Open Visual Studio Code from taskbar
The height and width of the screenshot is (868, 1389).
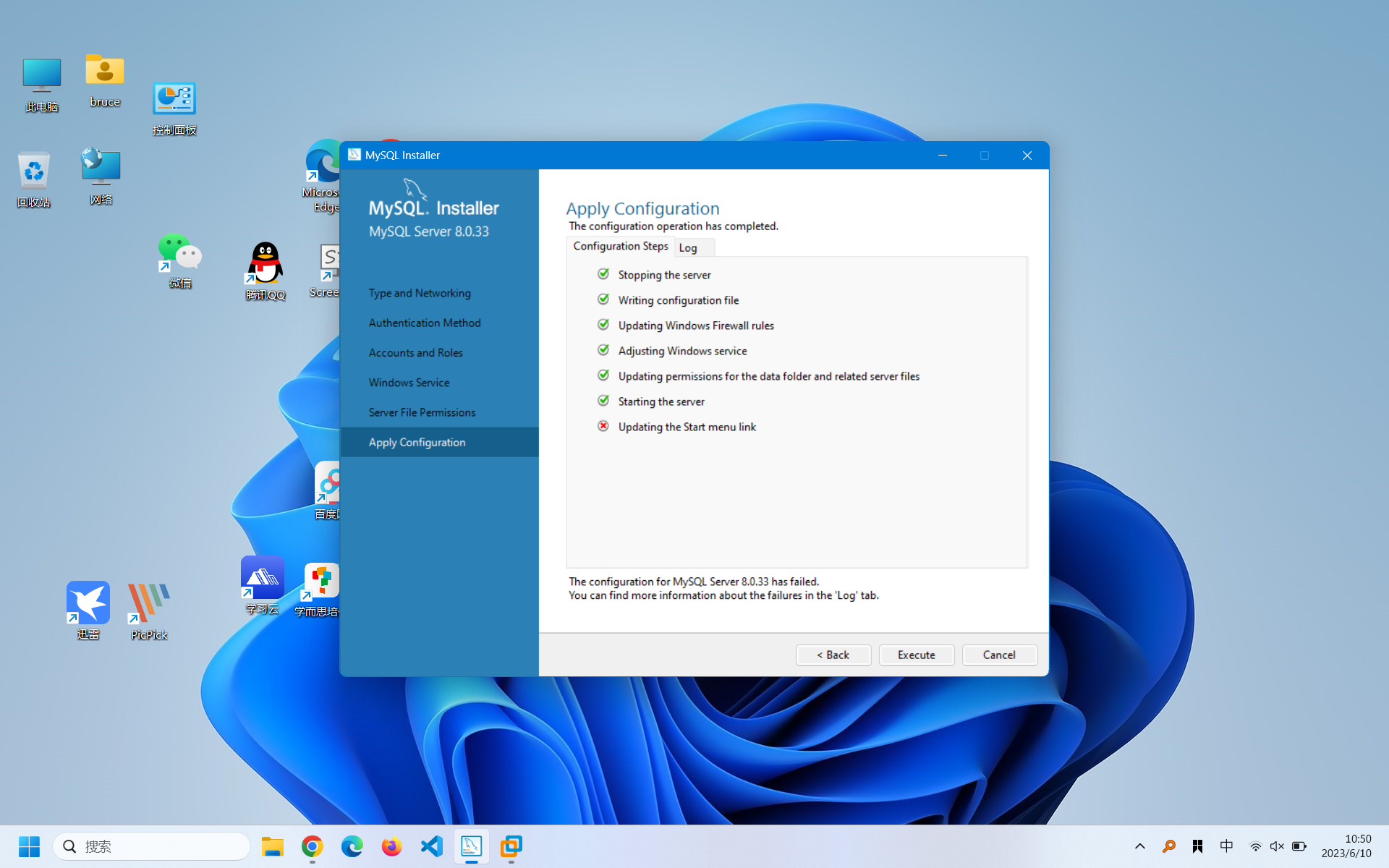[x=432, y=846]
